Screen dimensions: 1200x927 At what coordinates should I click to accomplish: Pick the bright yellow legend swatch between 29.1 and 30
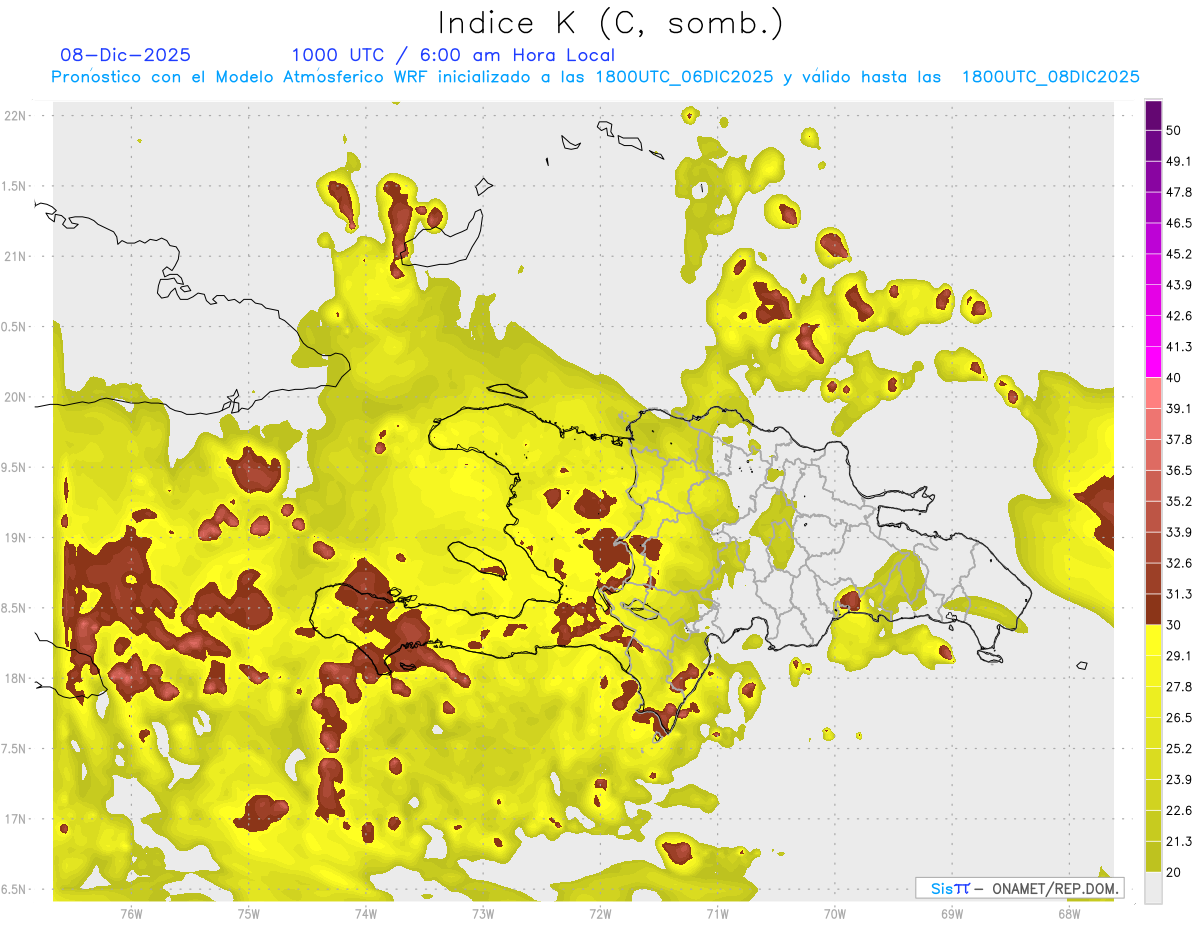pos(1153,640)
